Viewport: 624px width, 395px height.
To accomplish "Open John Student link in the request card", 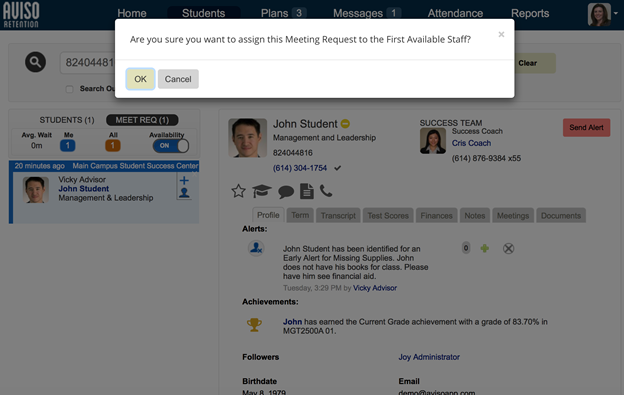I will [84, 189].
